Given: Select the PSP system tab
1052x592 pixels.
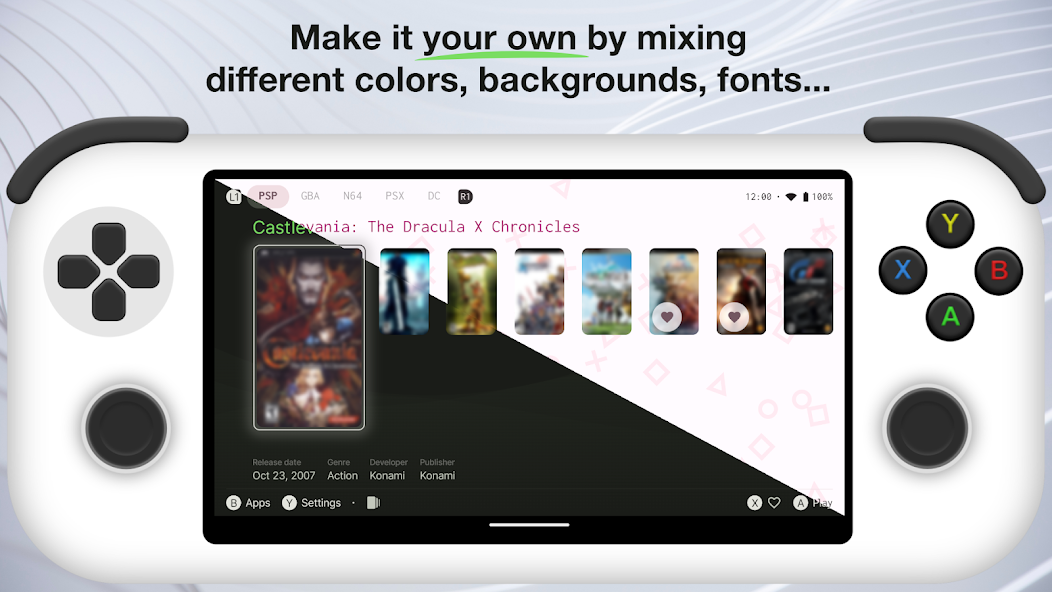Looking at the screenshot, I should tap(268, 196).
